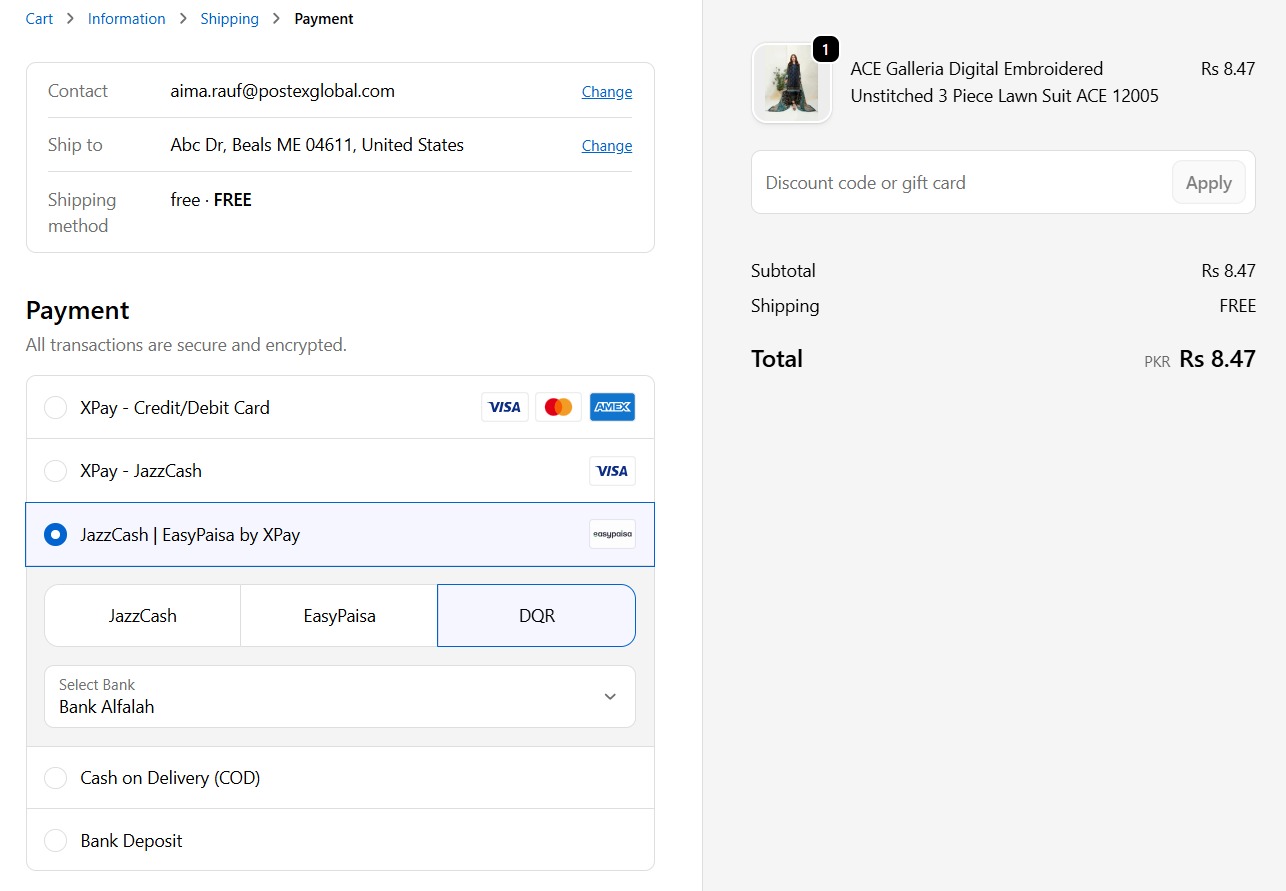The image size is (1286, 891).
Task: Click the Apply discount button
Action: pos(1209,183)
